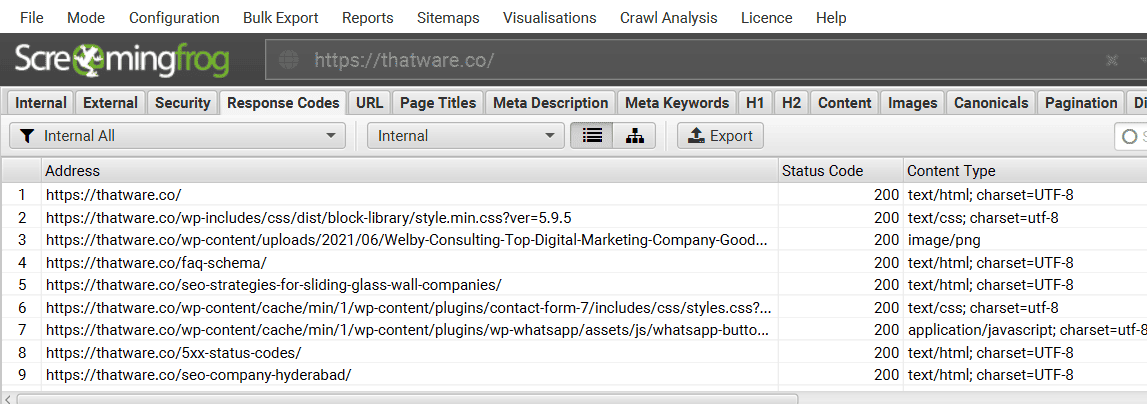Click the horizontal scrollbar at the bottom
The height and width of the screenshot is (404, 1147).
pyautogui.click(x=407, y=399)
